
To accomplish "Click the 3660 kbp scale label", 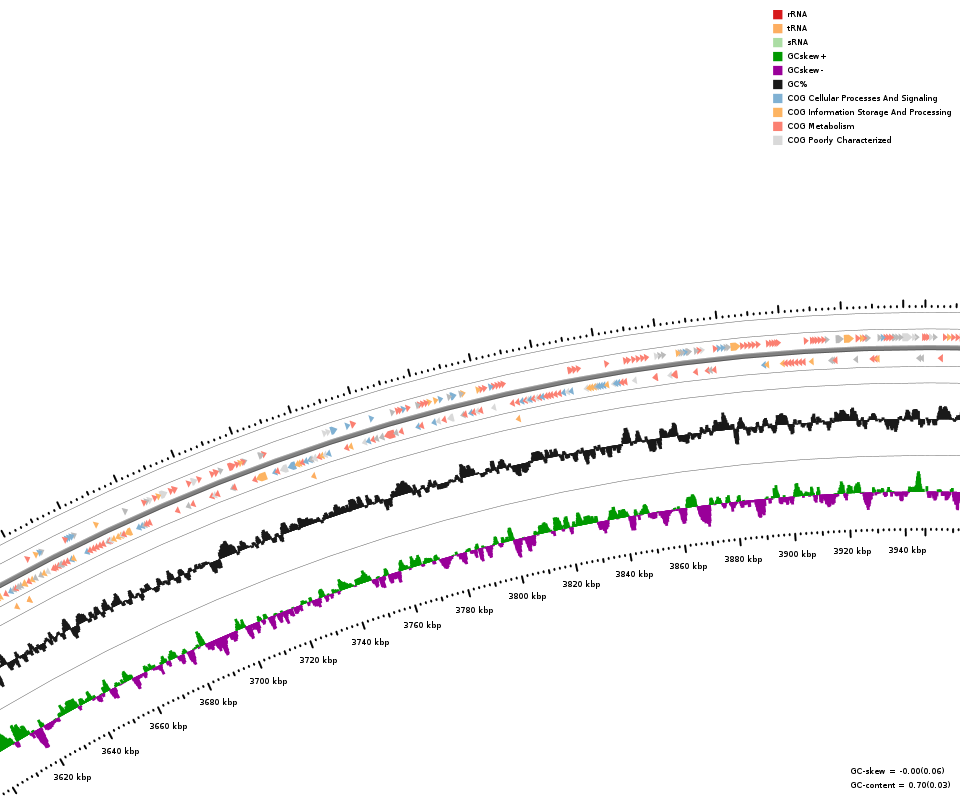I will (168, 726).
